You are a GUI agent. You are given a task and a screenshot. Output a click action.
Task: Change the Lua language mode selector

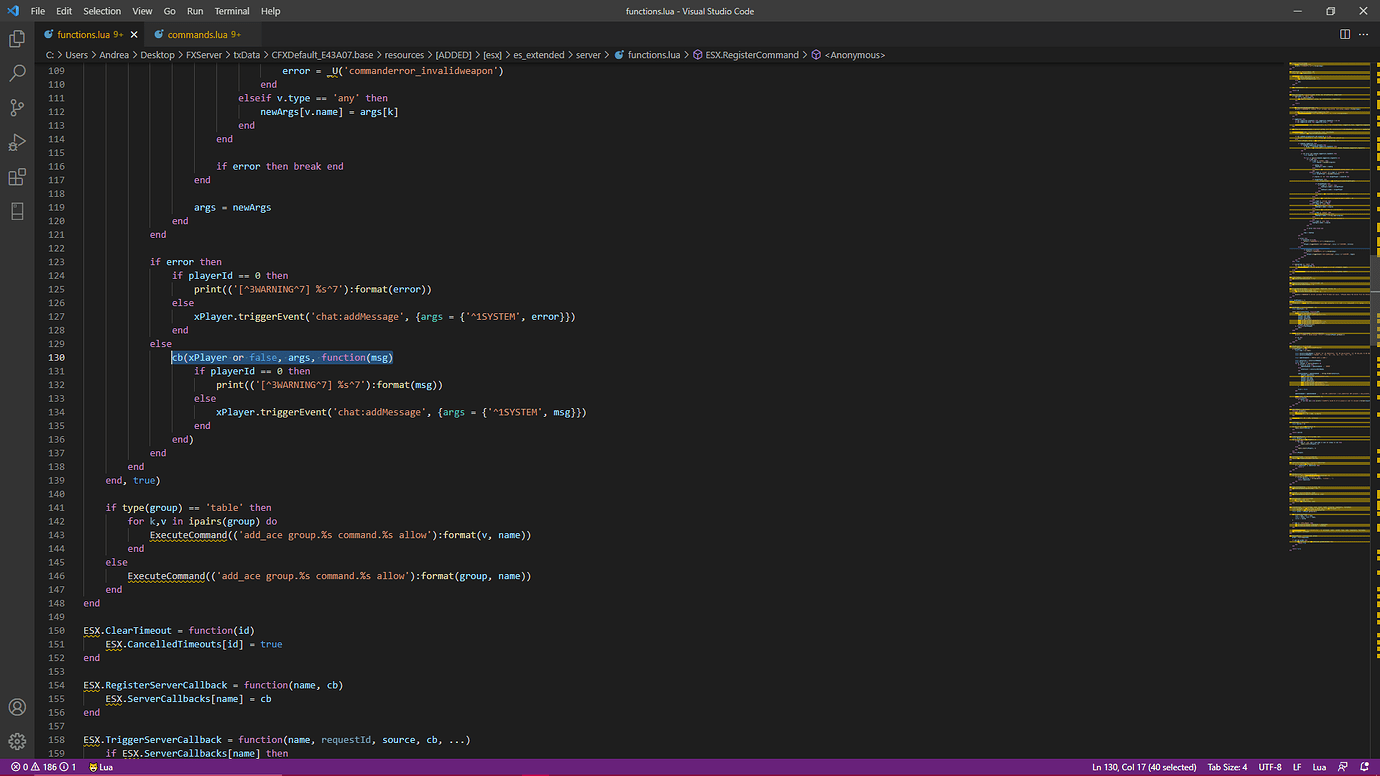pos(1319,766)
